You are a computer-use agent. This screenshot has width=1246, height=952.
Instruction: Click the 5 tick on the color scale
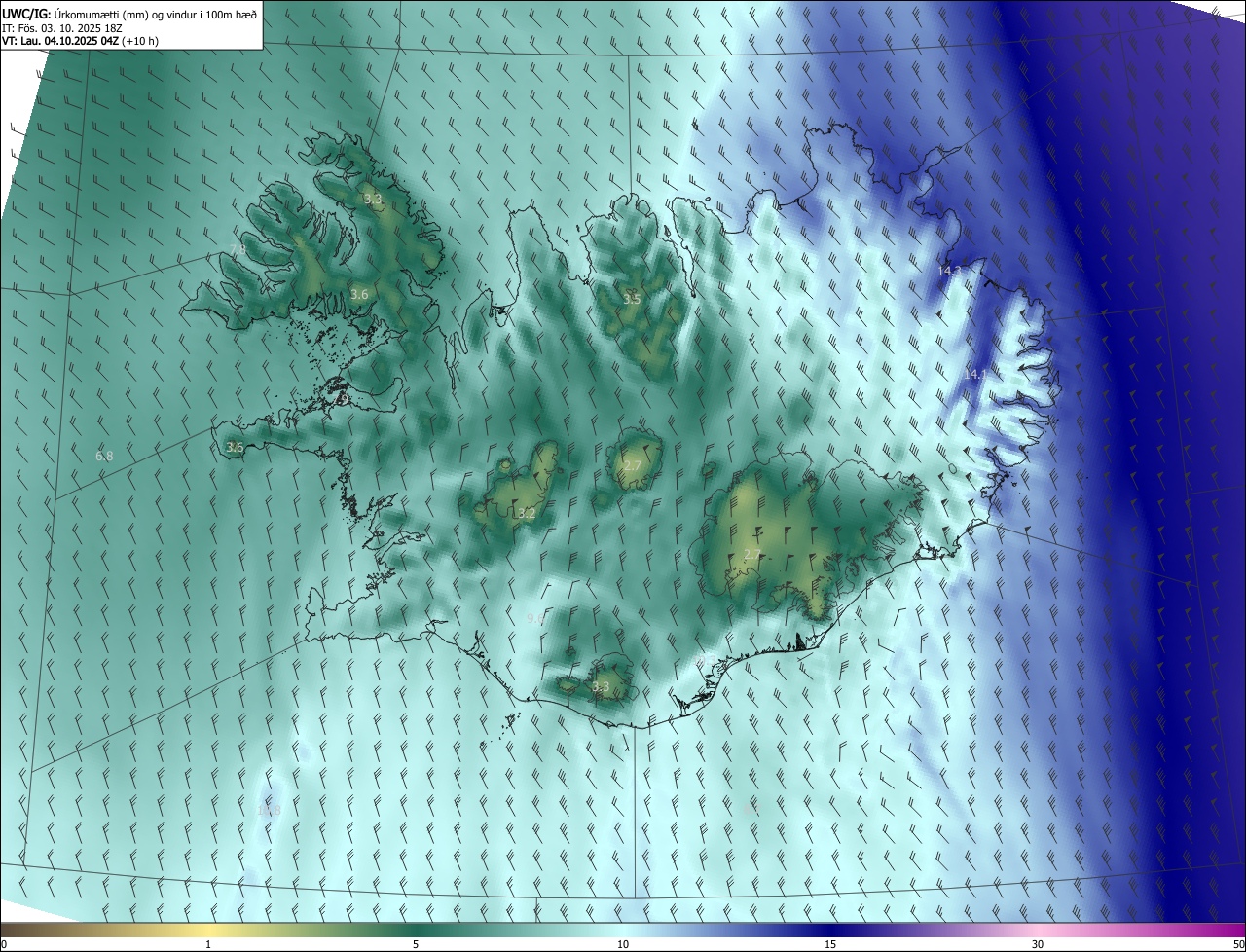(x=416, y=944)
